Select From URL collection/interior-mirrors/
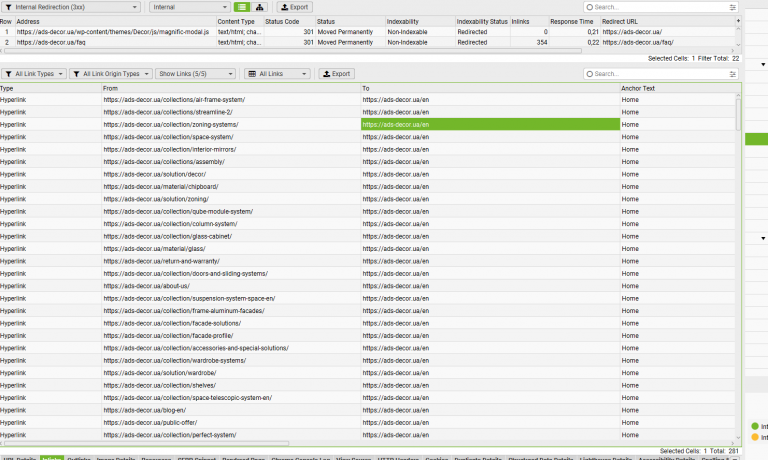 (169, 149)
